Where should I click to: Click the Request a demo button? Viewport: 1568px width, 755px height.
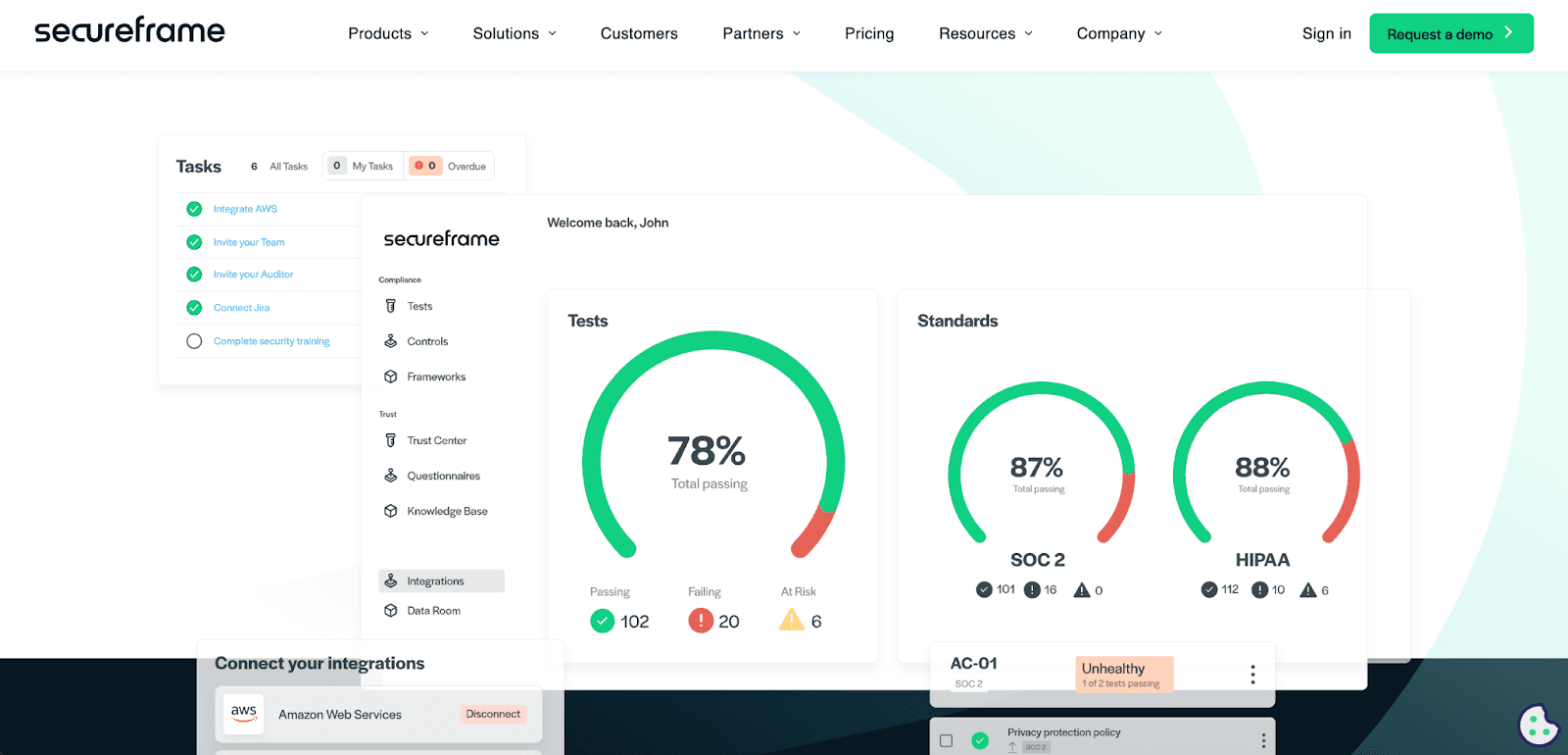pyautogui.click(x=1451, y=33)
